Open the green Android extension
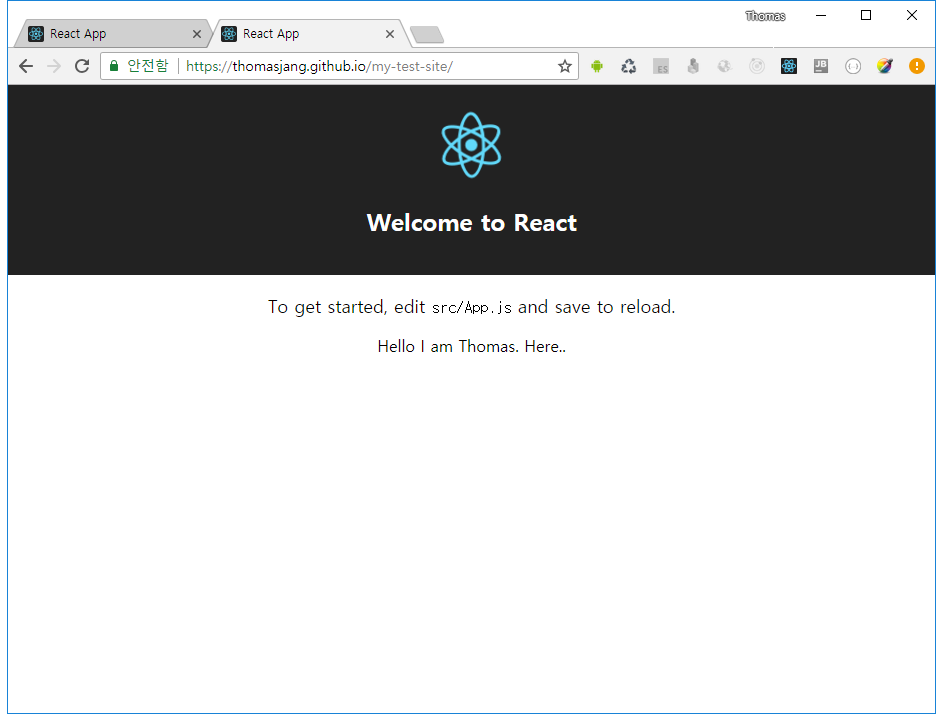Screen dimensions: 943x721 coord(597,66)
